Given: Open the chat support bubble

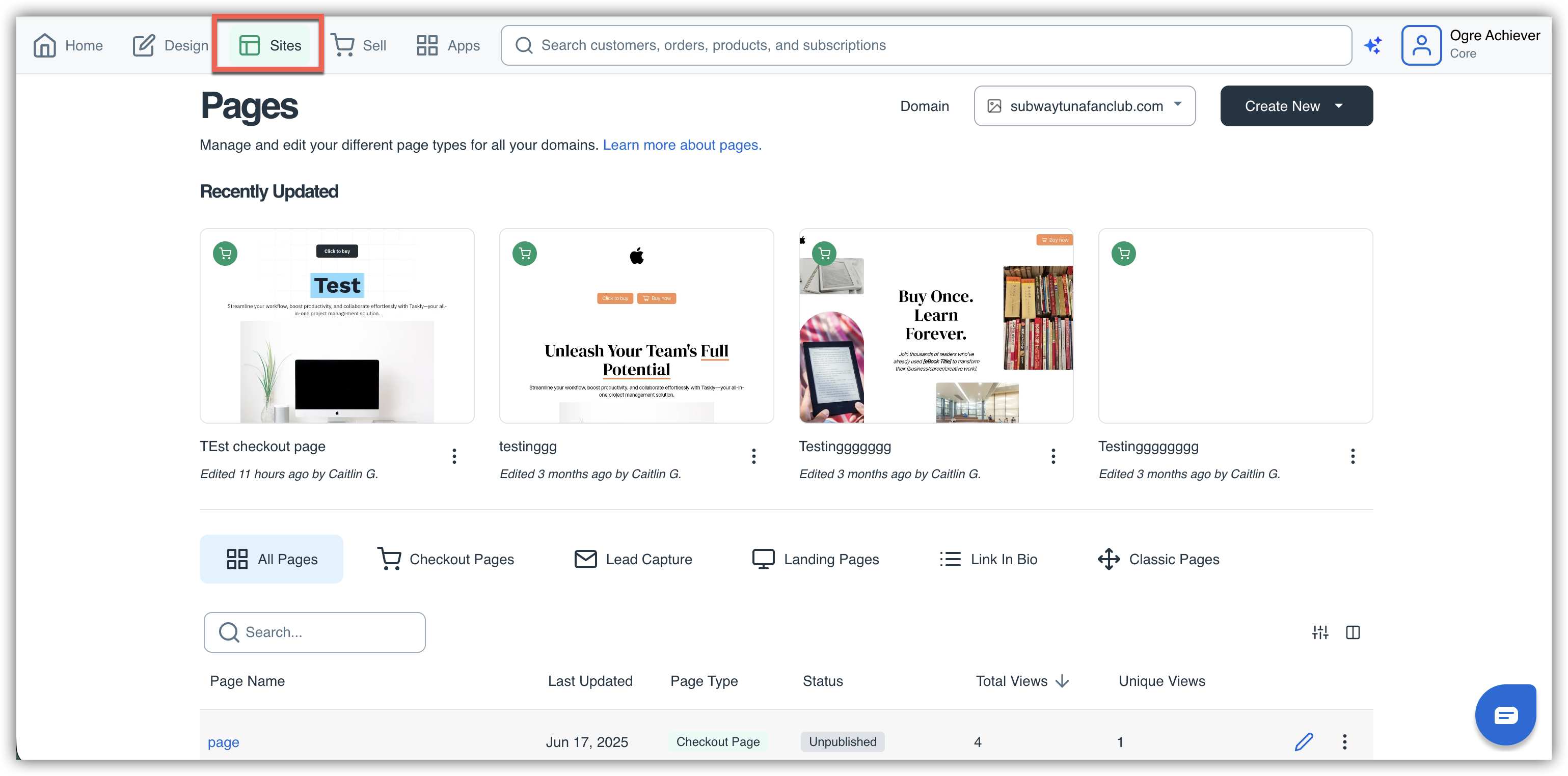Looking at the screenshot, I should pos(1505,714).
